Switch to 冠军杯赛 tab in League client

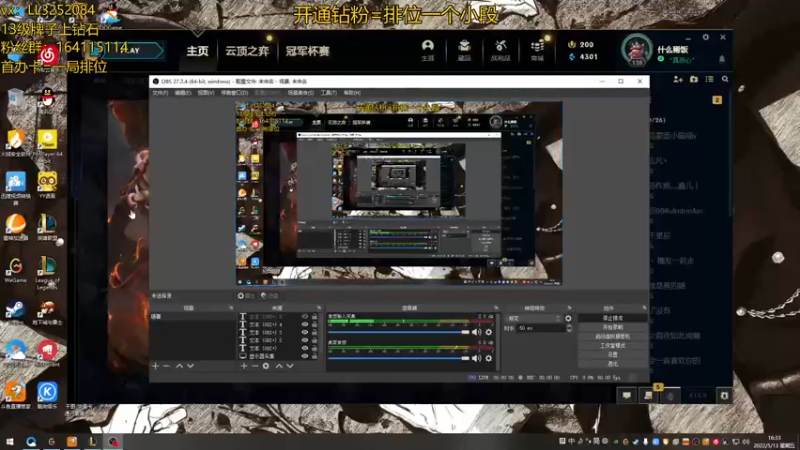click(307, 51)
